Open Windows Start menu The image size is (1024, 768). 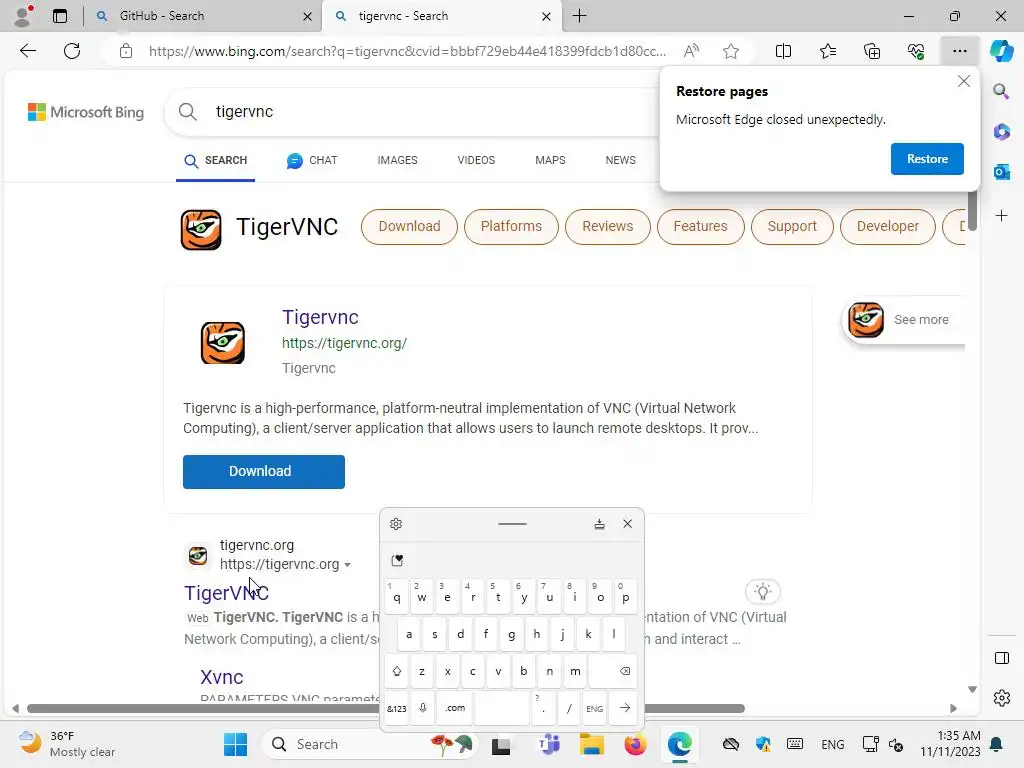[x=235, y=744]
